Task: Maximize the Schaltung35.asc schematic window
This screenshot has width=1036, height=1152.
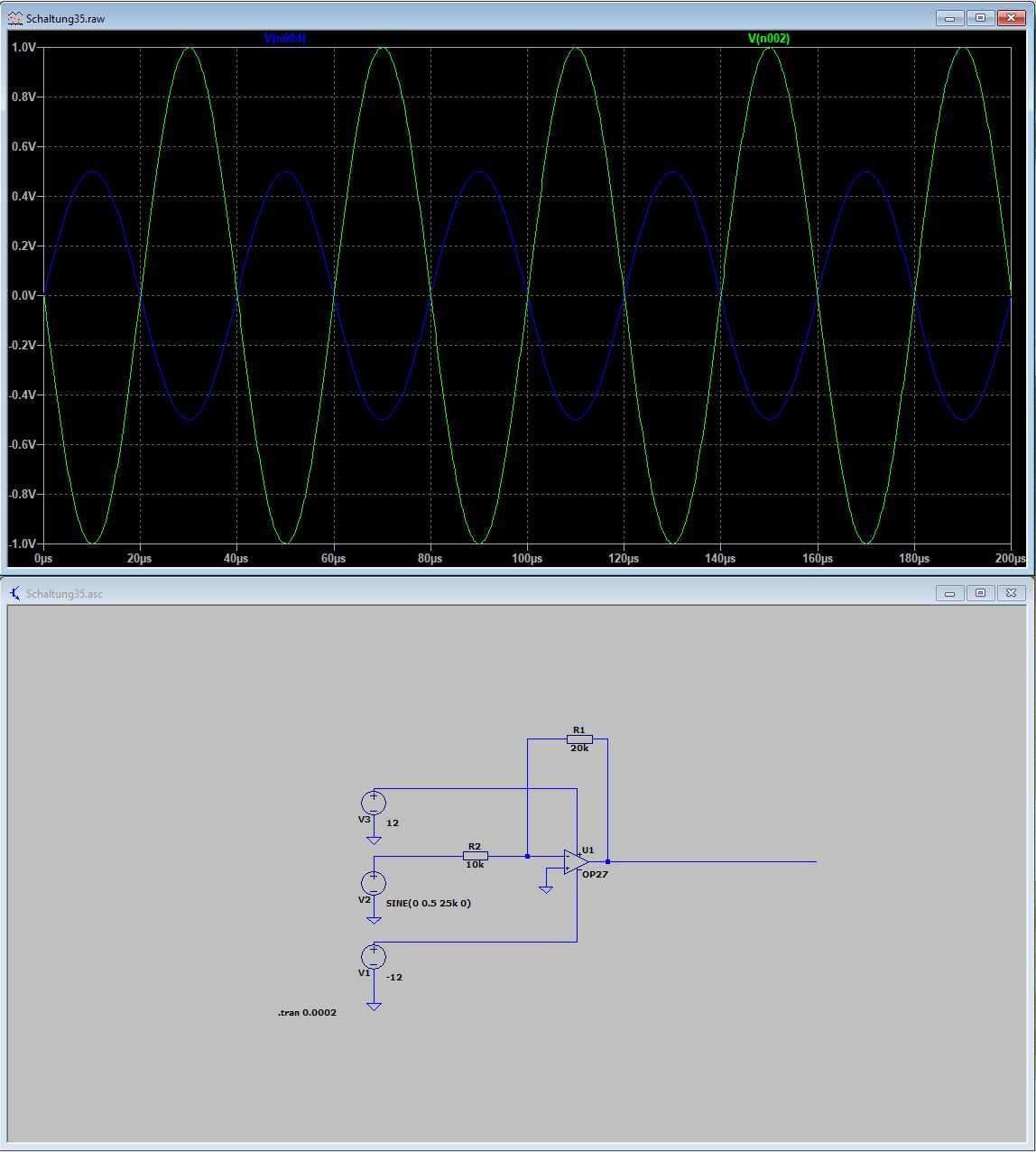Action: [980, 593]
